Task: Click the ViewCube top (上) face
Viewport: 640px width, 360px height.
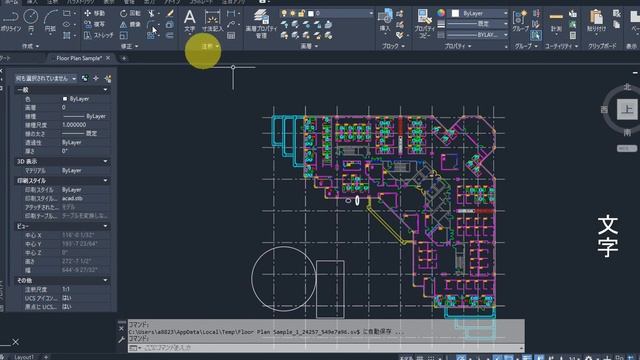Action: (627, 109)
